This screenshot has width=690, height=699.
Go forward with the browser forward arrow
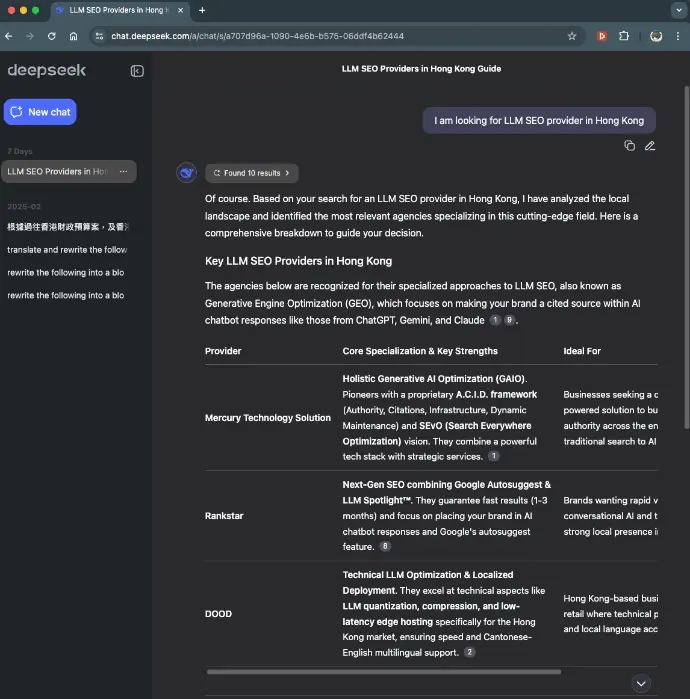click(30, 36)
